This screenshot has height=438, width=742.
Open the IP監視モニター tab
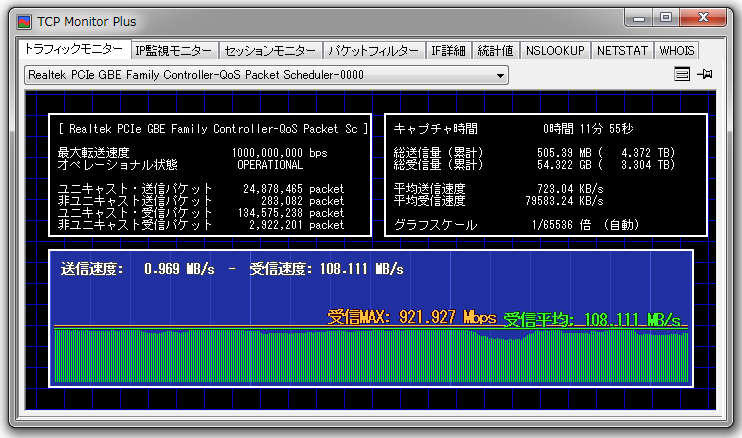pos(174,51)
